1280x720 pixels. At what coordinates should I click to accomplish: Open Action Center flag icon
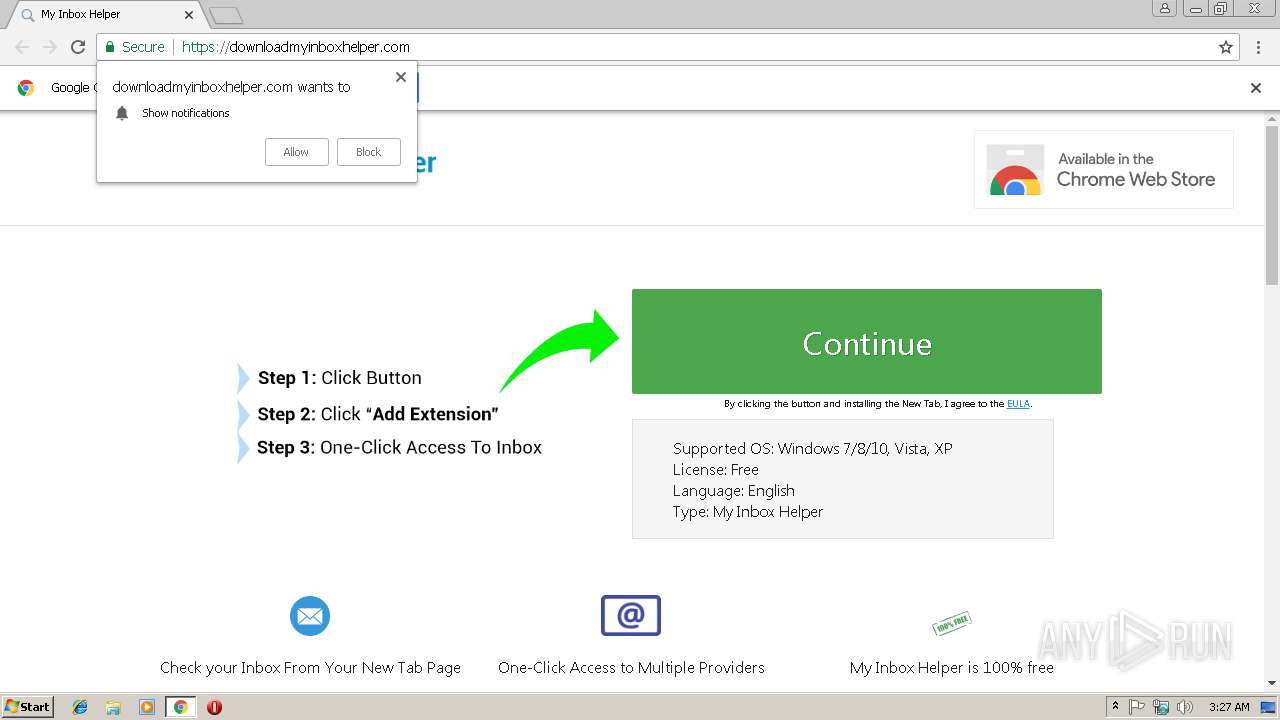coord(1137,707)
